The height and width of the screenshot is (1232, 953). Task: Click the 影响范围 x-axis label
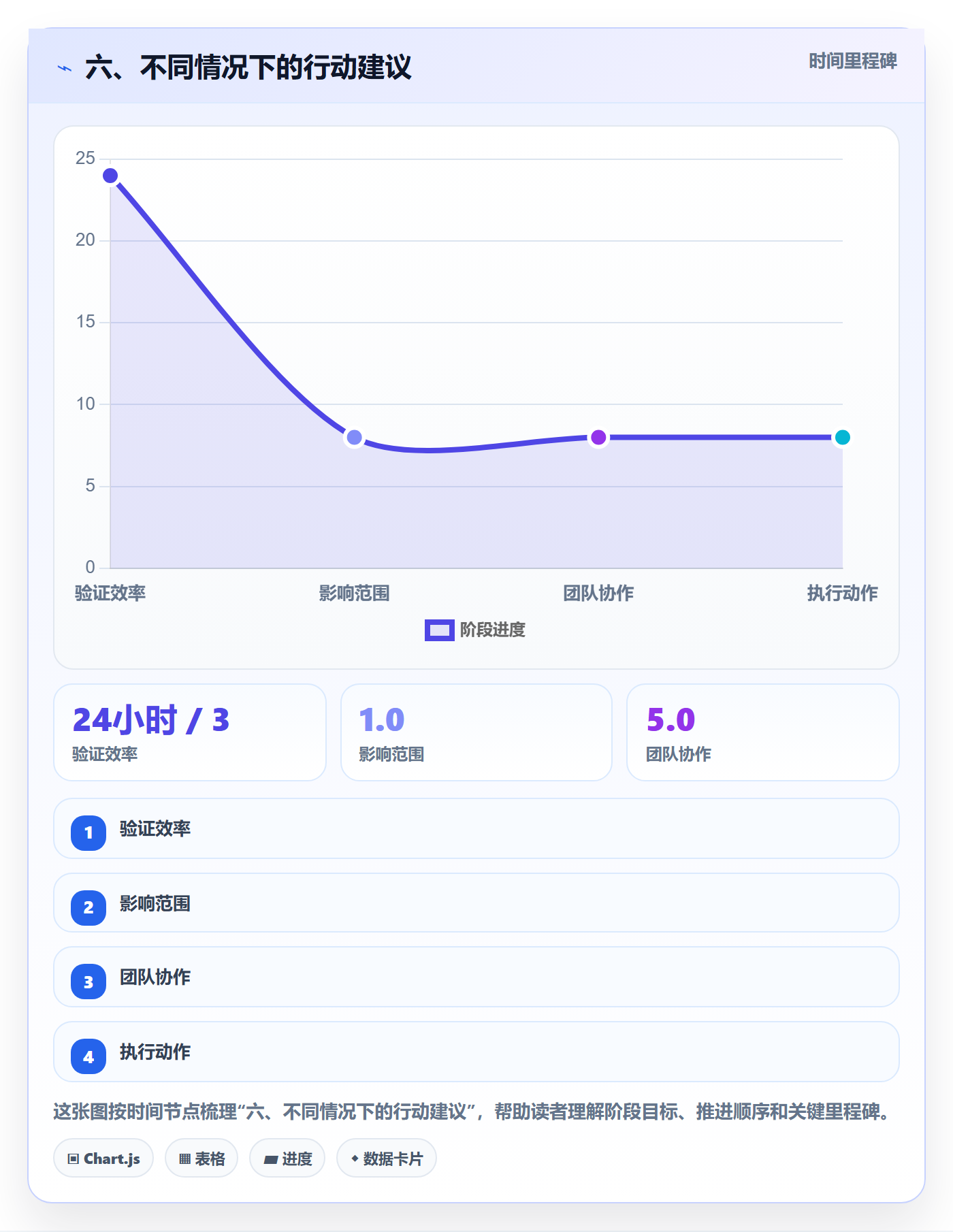[x=354, y=593]
